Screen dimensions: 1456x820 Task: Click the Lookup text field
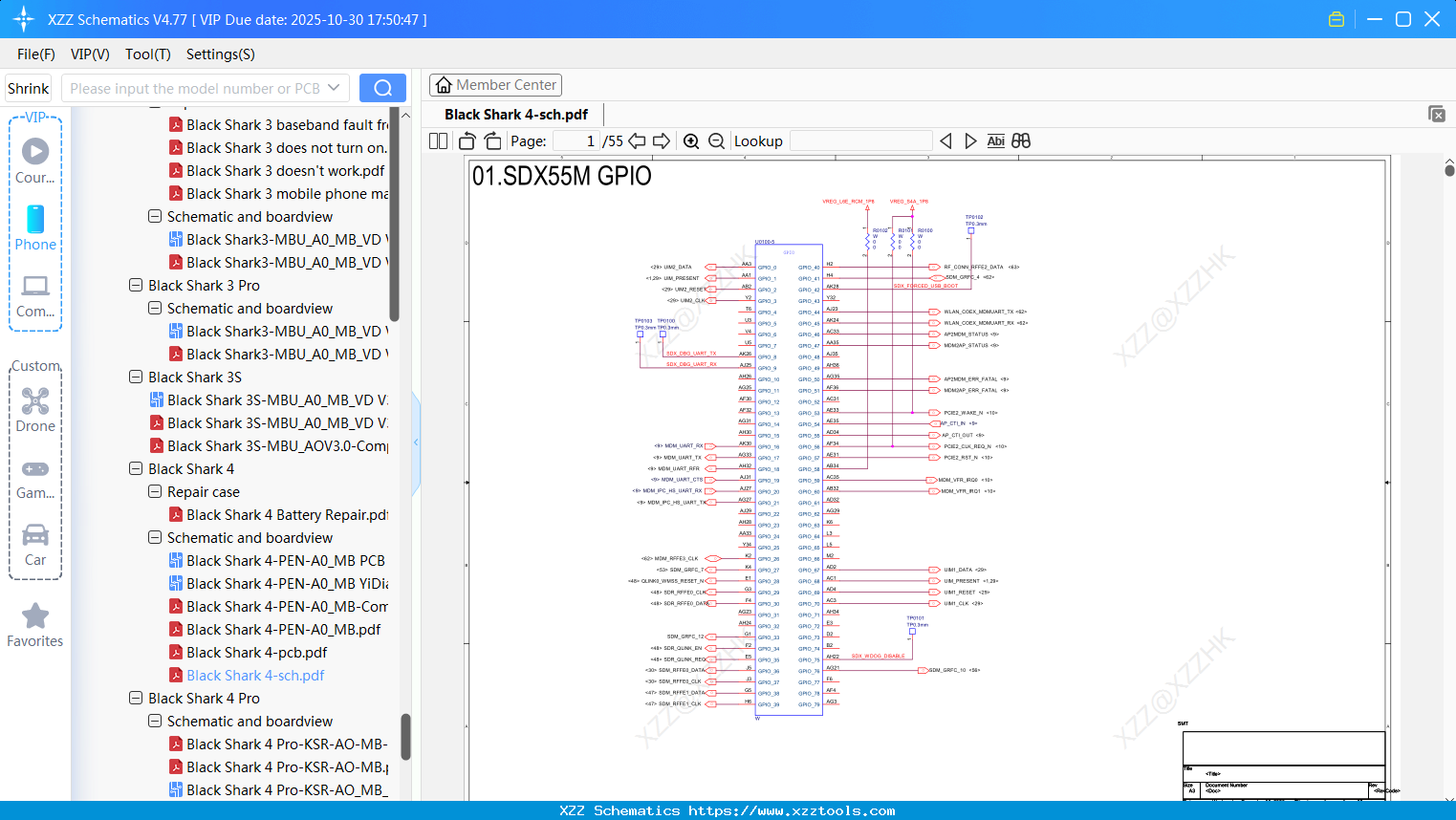(861, 141)
